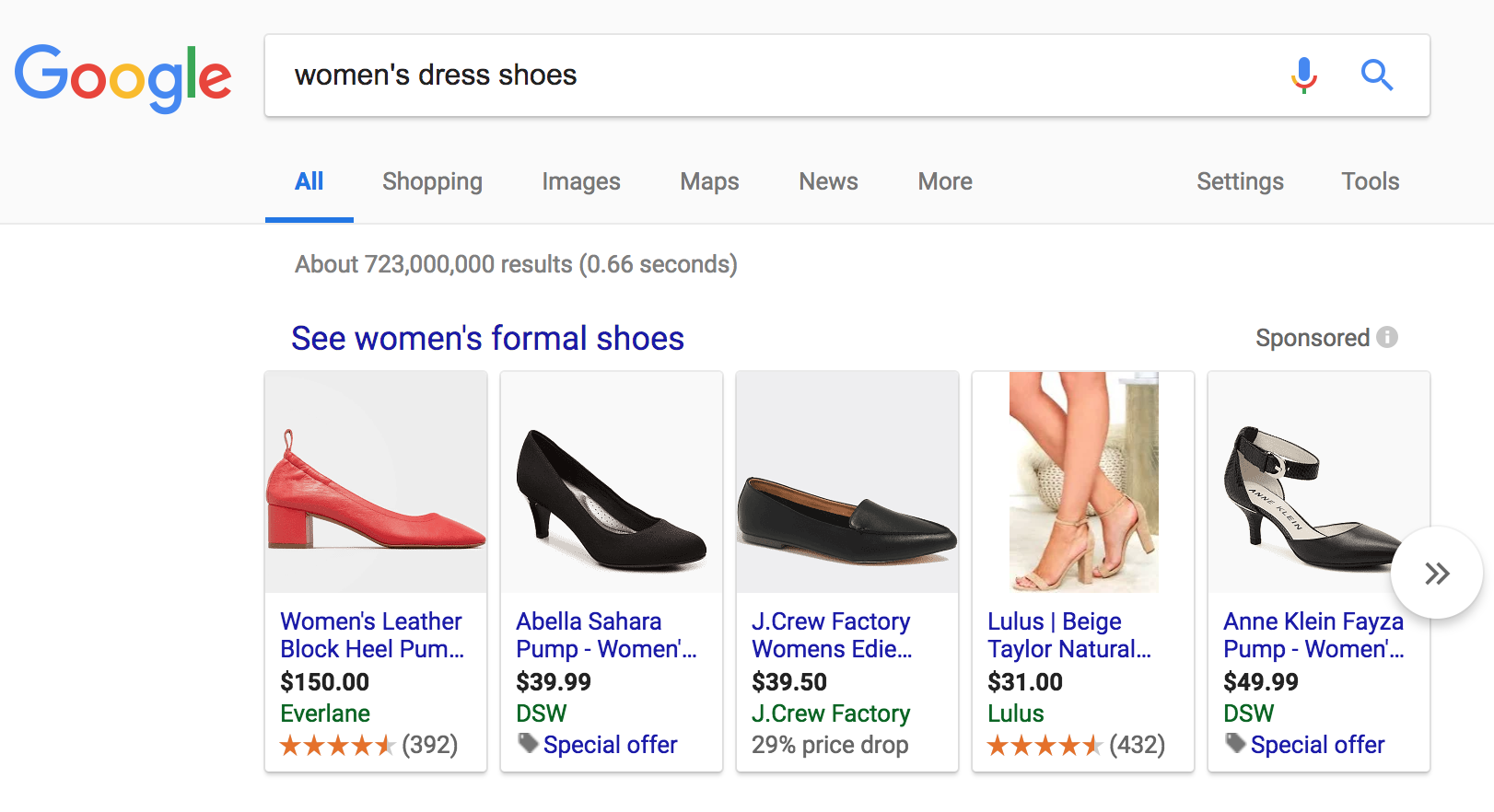
Task: Click the Google logo
Action: coord(123,77)
